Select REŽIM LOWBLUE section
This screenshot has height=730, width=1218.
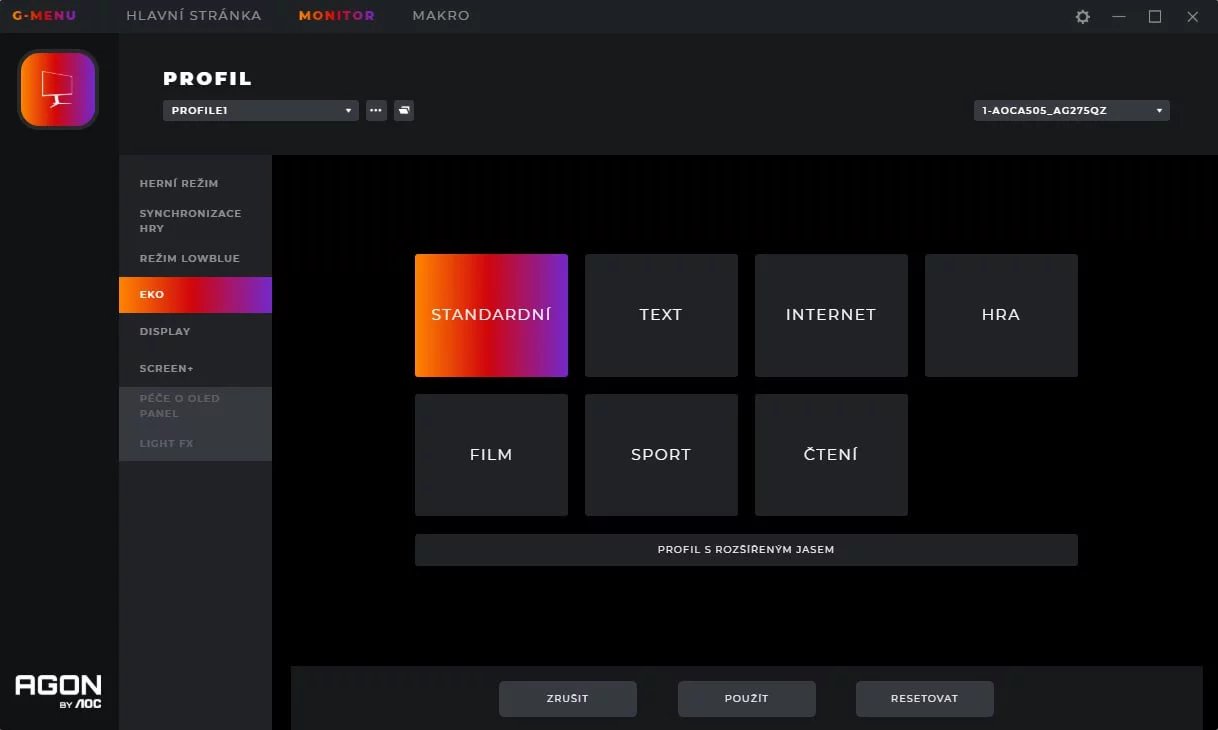[189, 258]
